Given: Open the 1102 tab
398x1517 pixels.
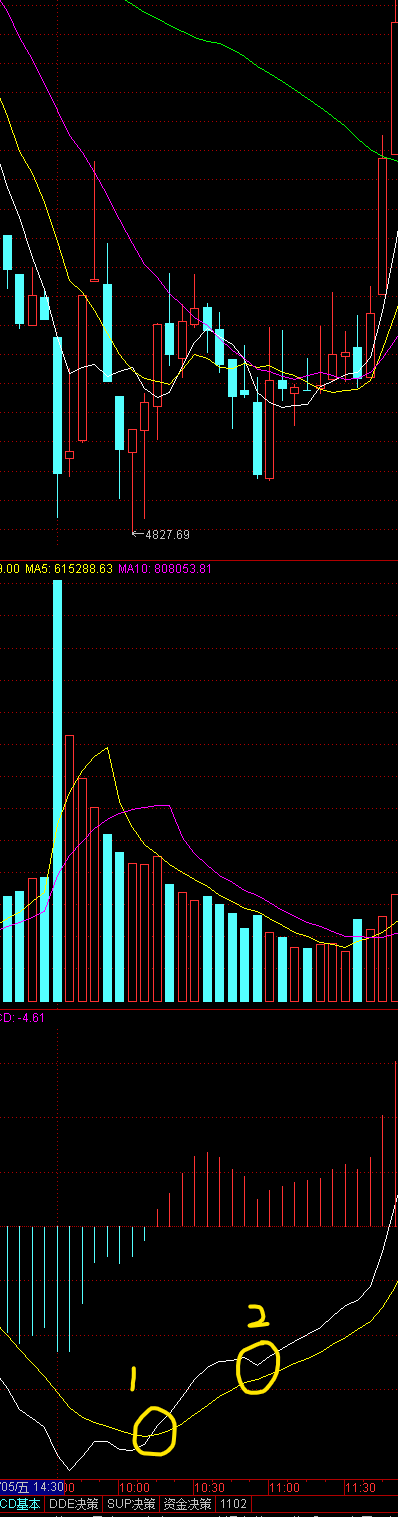Looking at the screenshot, I should (x=233, y=1503).
